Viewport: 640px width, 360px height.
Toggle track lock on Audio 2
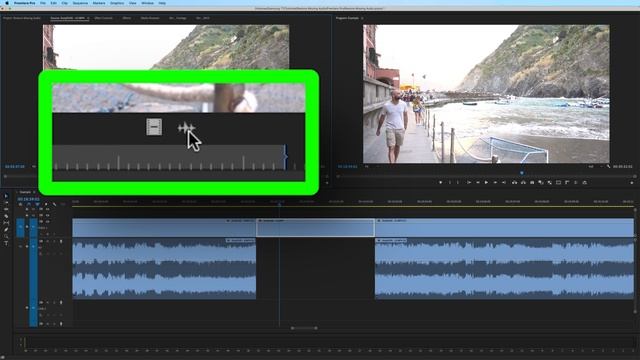tap(27, 308)
